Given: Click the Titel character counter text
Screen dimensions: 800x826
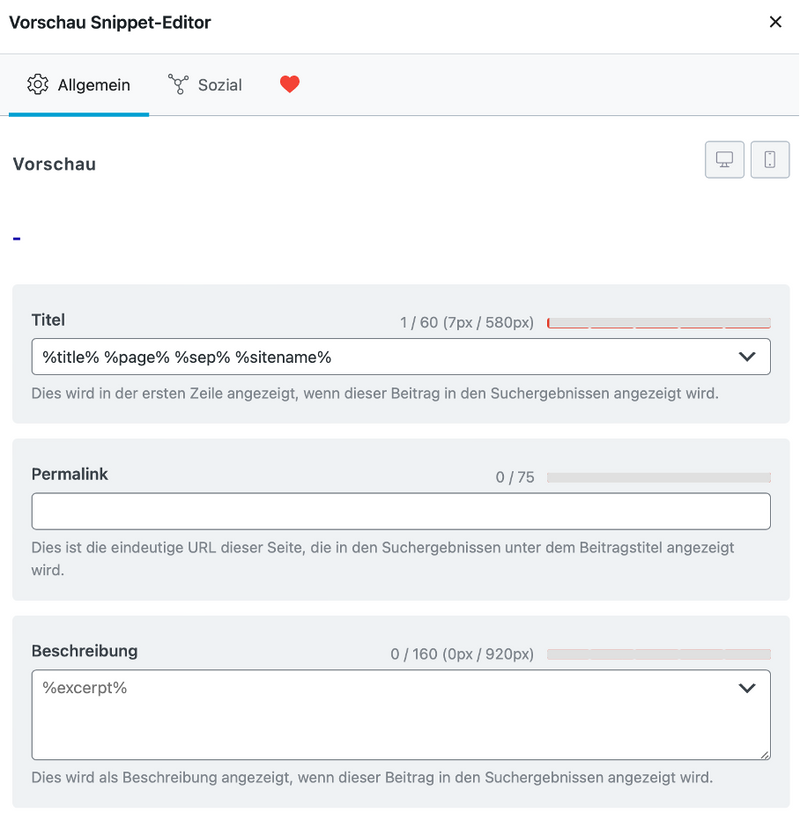Looking at the screenshot, I should click(467, 322).
